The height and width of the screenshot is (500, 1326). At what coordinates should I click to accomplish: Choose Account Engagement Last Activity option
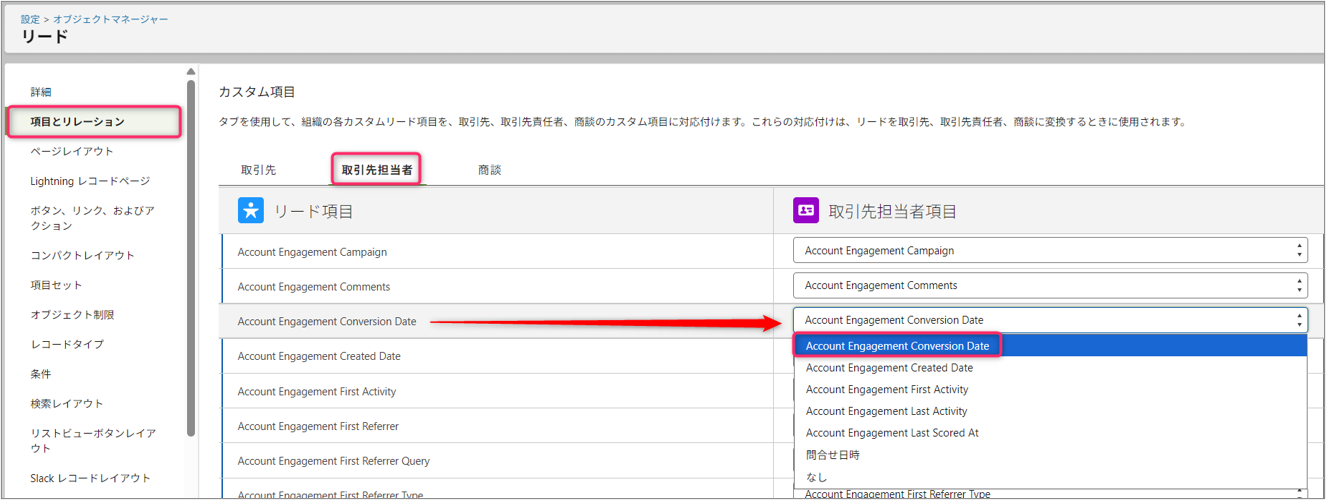coord(1050,411)
